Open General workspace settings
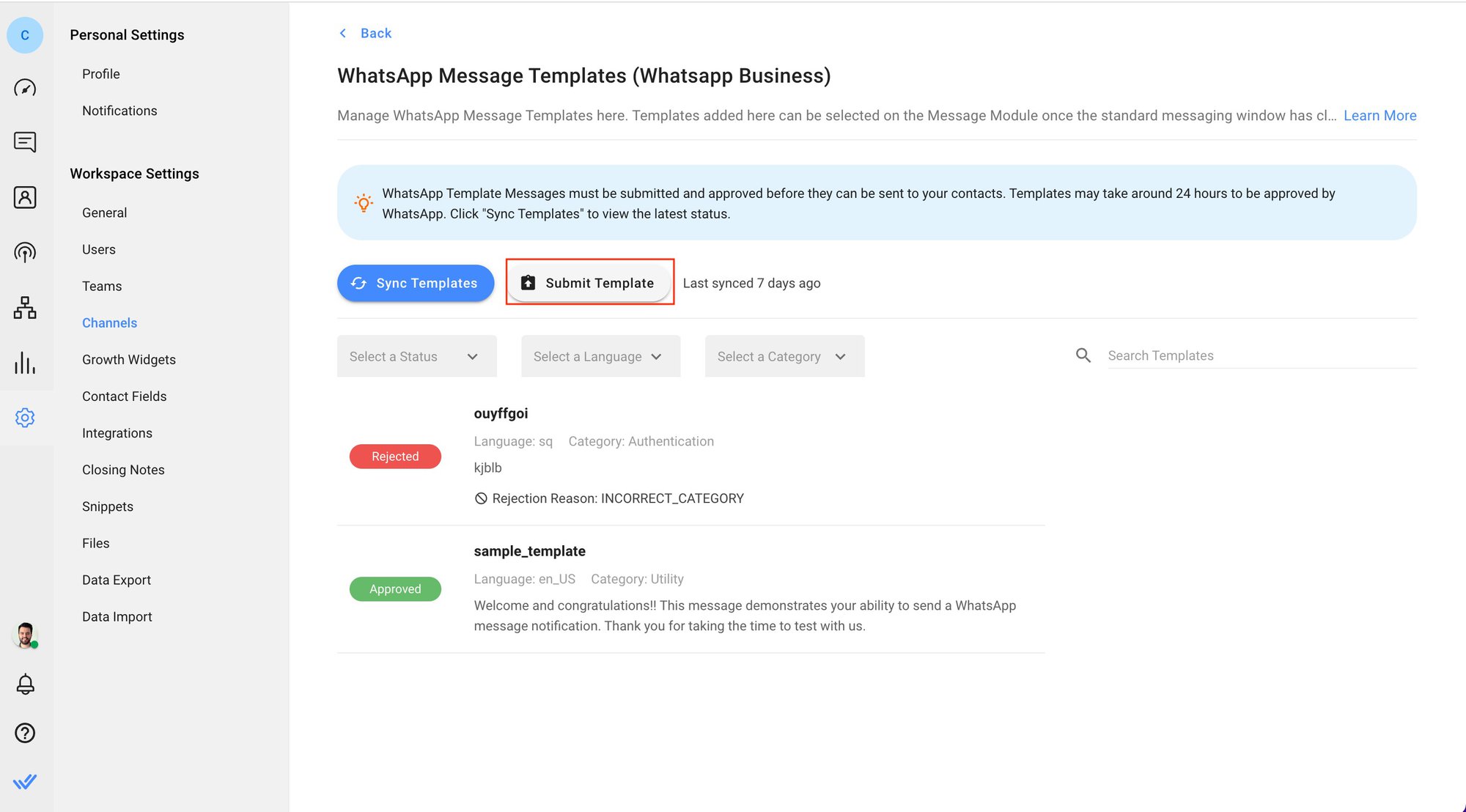This screenshot has height=812, width=1466. click(x=104, y=213)
